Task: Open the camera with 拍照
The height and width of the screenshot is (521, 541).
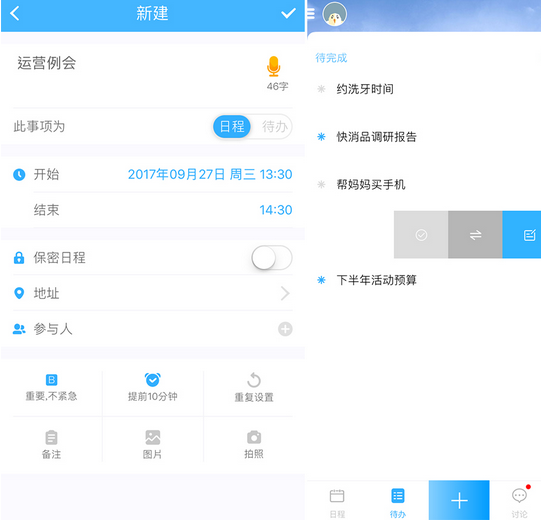Action: [x=254, y=445]
